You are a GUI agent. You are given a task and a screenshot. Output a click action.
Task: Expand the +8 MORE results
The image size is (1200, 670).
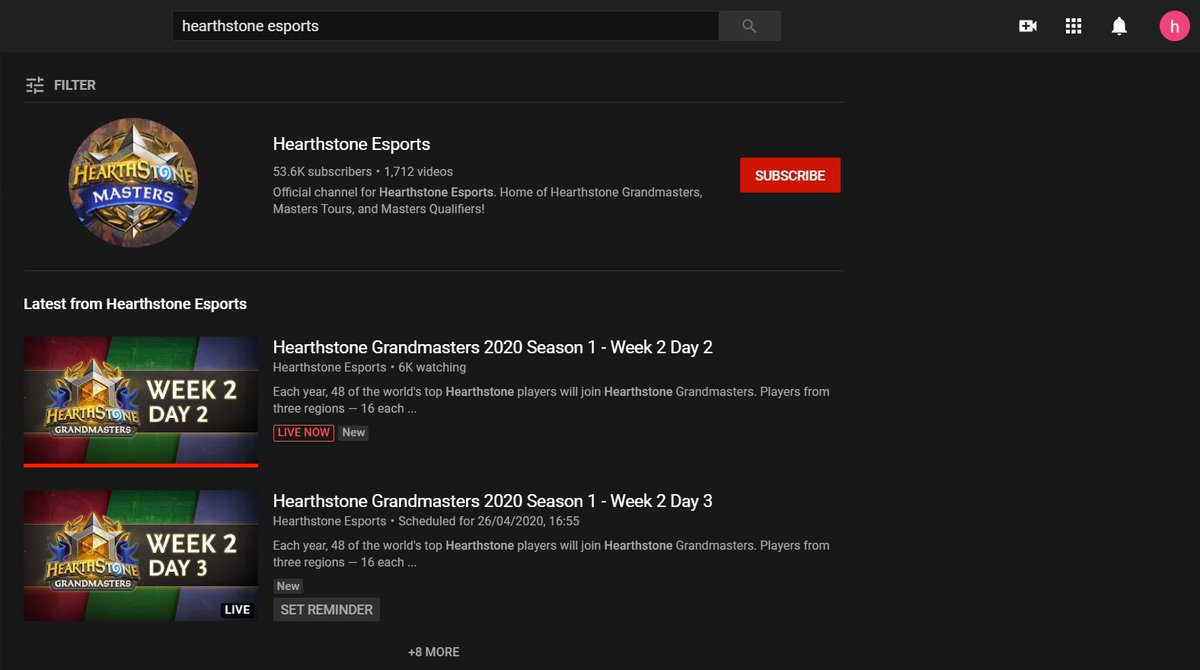[x=434, y=652]
